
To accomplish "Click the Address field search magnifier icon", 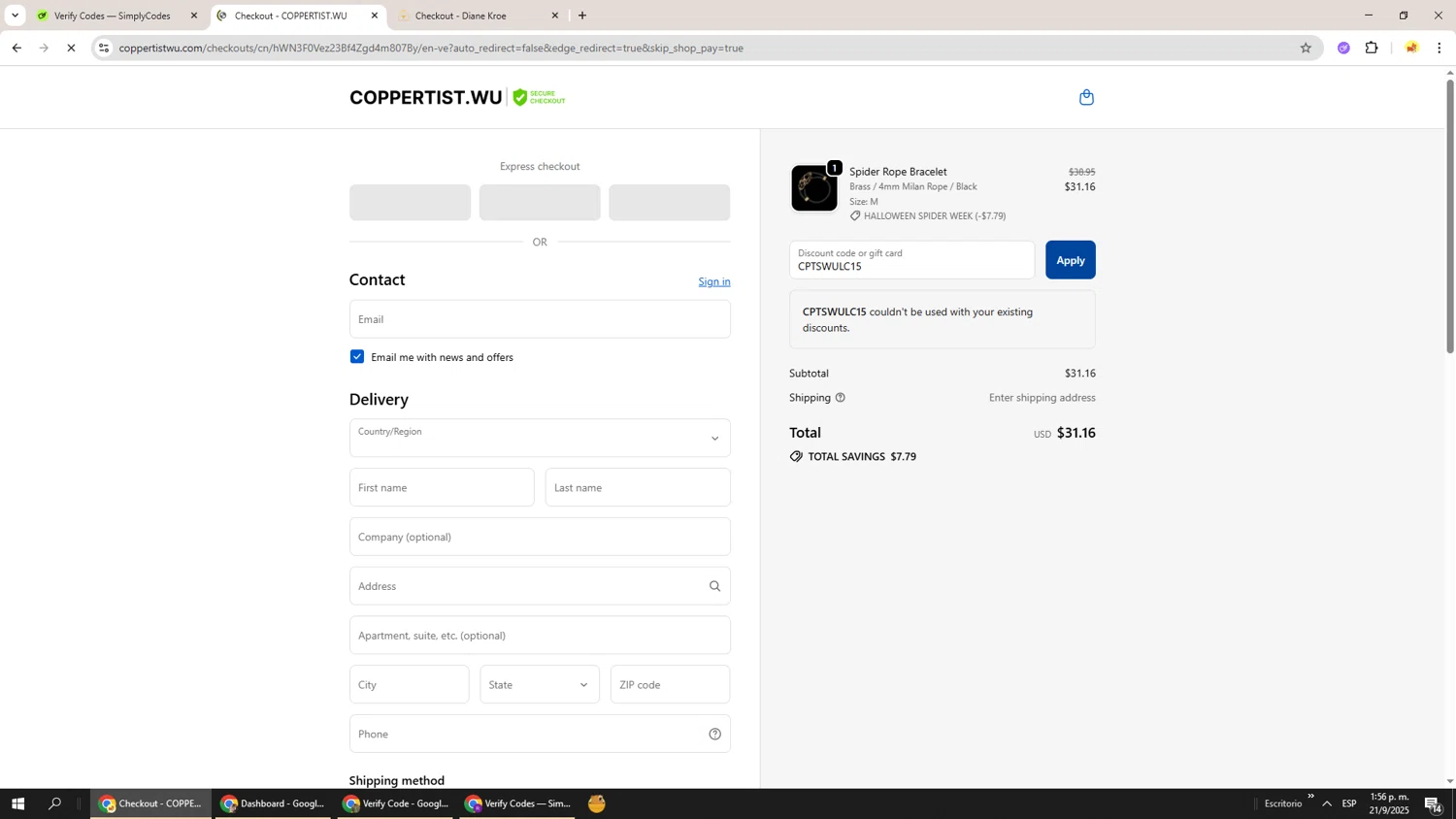I will click(x=714, y=586).
